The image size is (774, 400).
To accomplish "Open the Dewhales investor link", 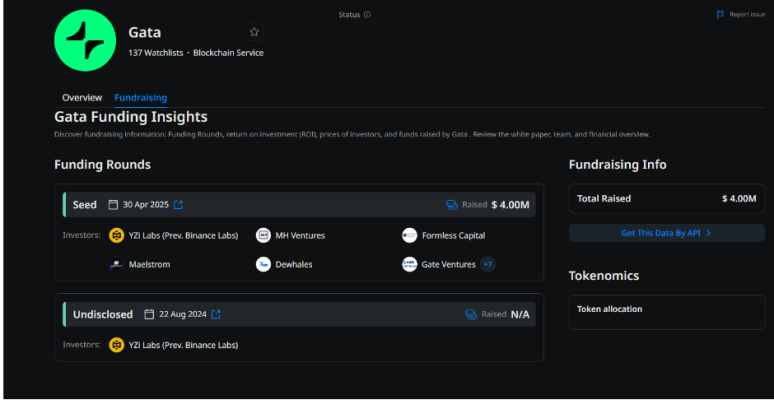I will (x=294, y=265).
